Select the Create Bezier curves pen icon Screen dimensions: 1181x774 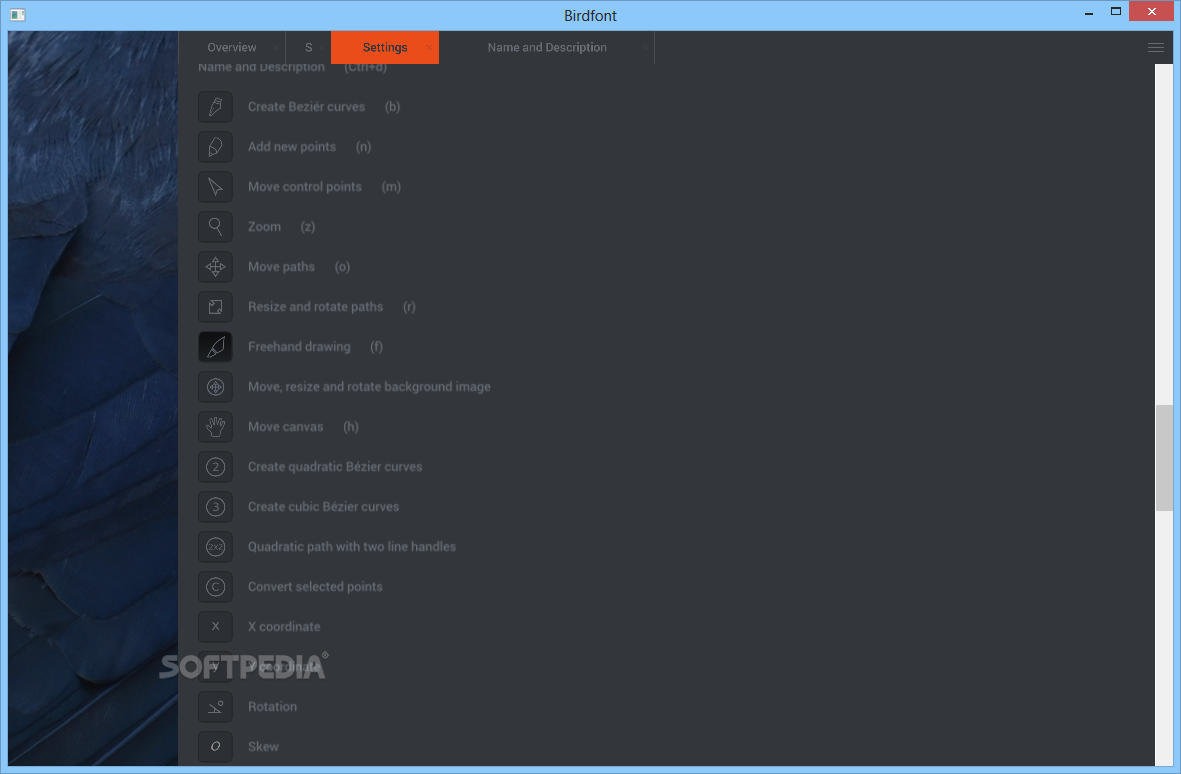[x=215, y=107]
